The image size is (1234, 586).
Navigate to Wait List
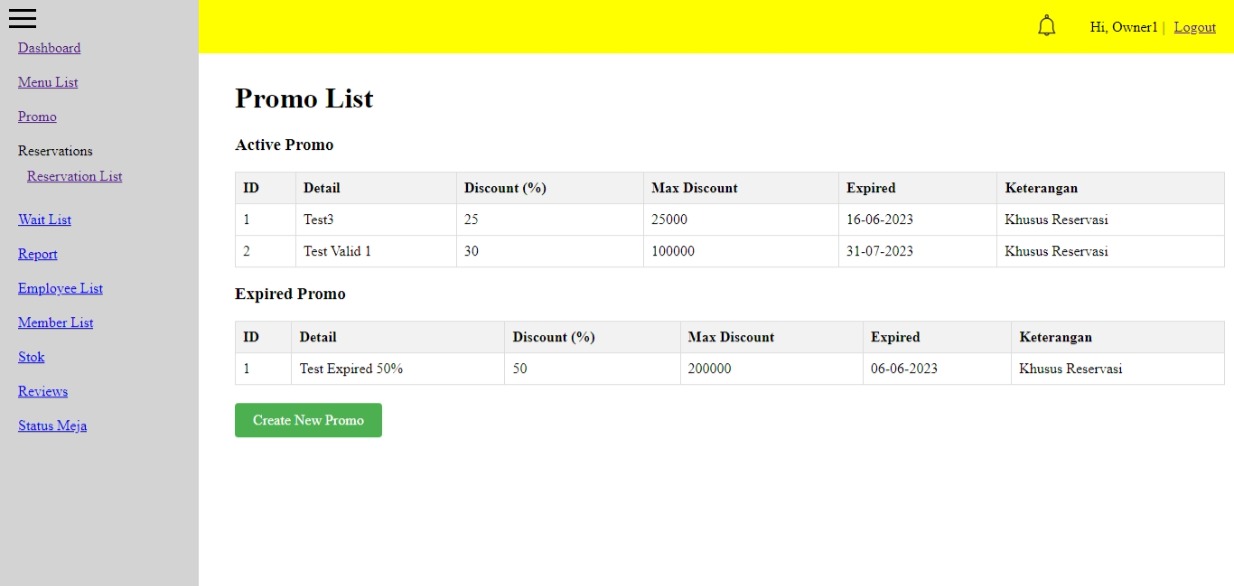point(45,220)
